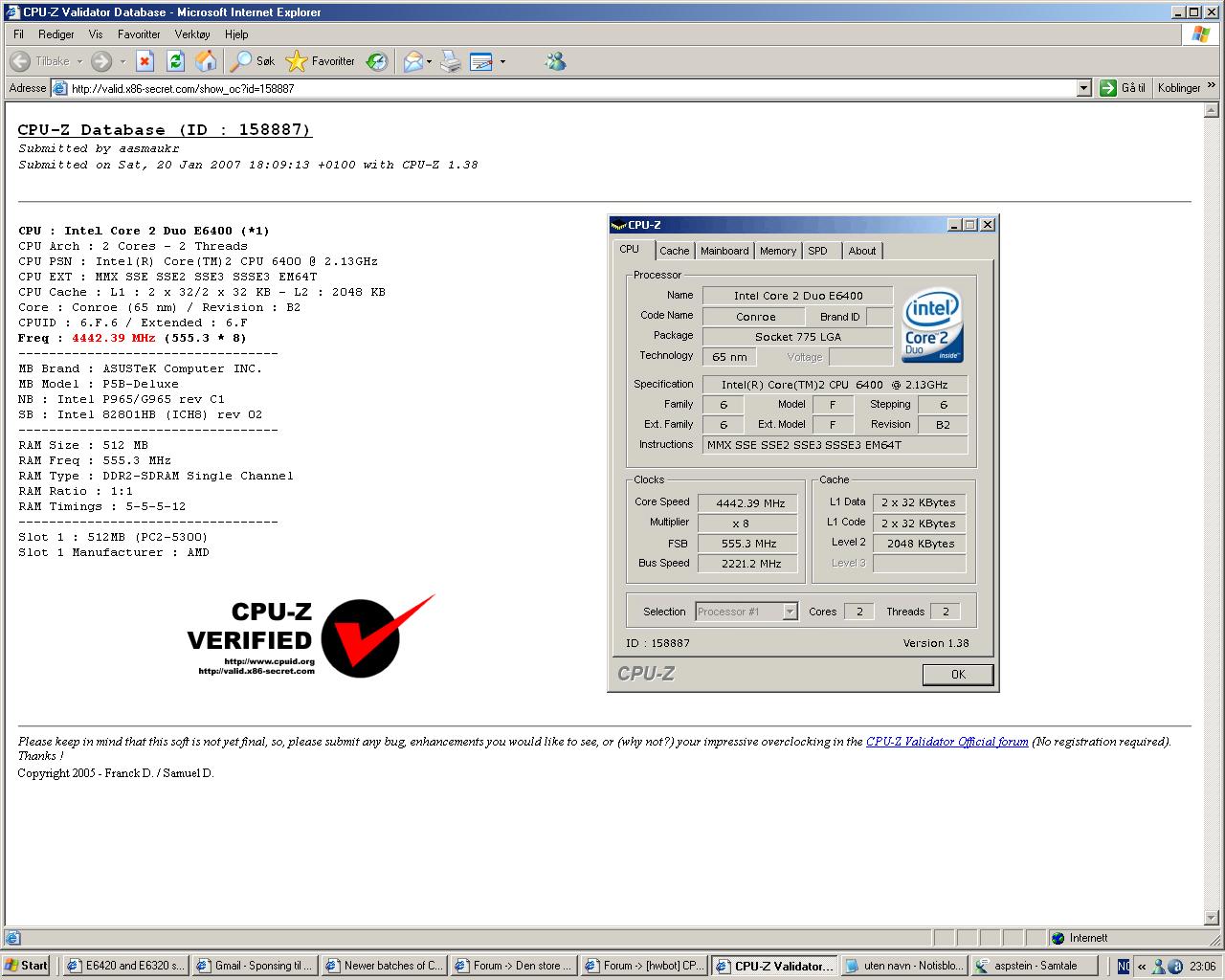Open the Rediger menu
Screen dimensions: 1225x980
tap(56, 34)
